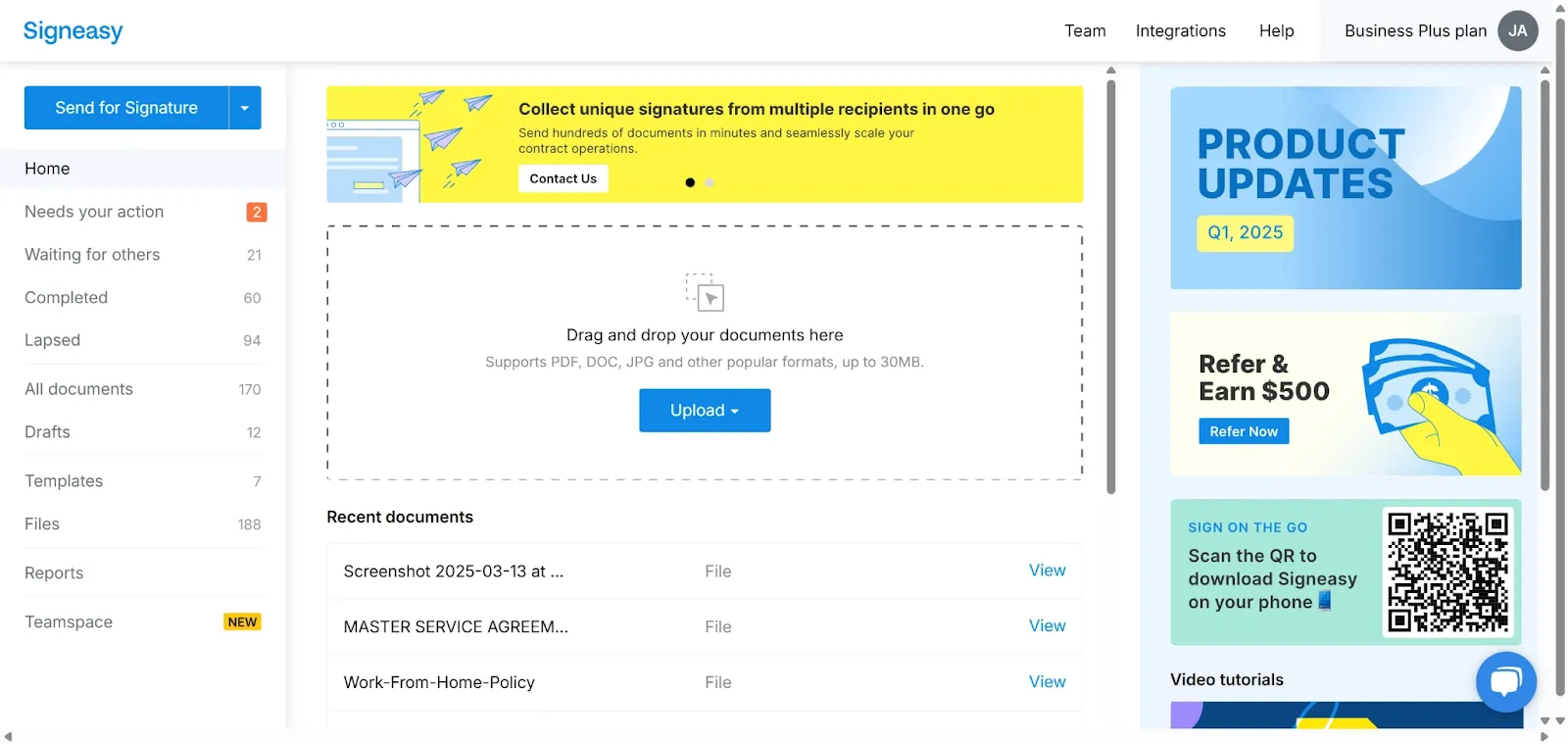Expand the Send for Signature dropdown arrow
The width and height of the screenshot is (1568, 744).
tap(245, 108)
